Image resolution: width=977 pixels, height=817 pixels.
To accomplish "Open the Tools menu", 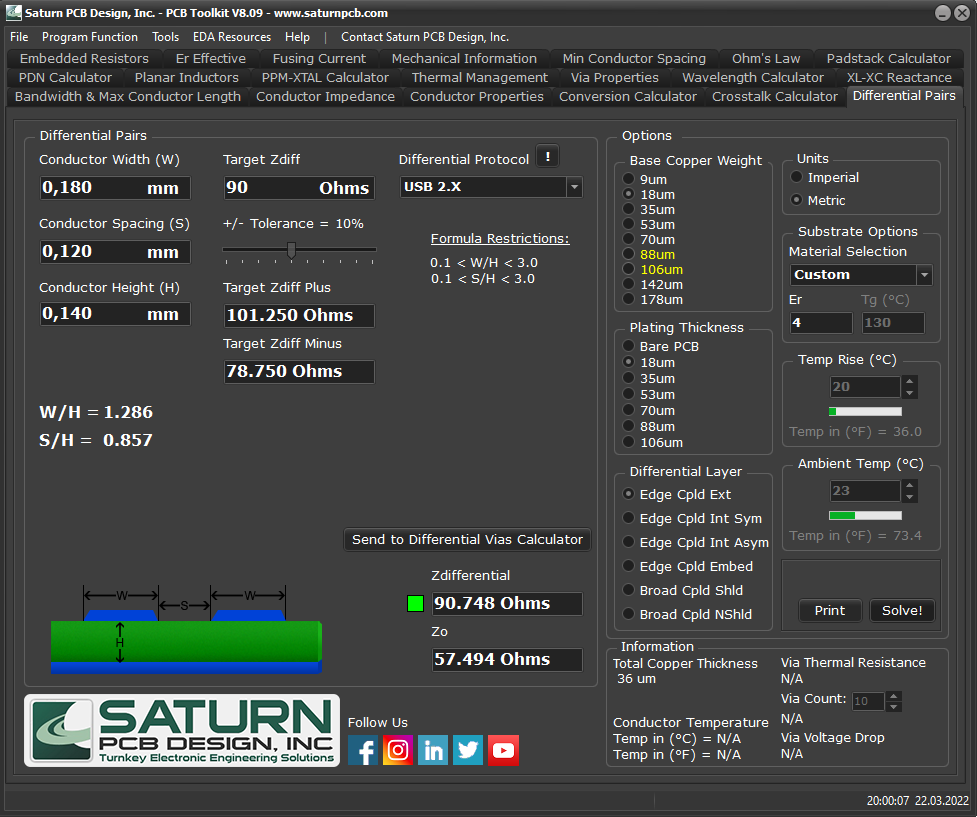I will (165, 37).
